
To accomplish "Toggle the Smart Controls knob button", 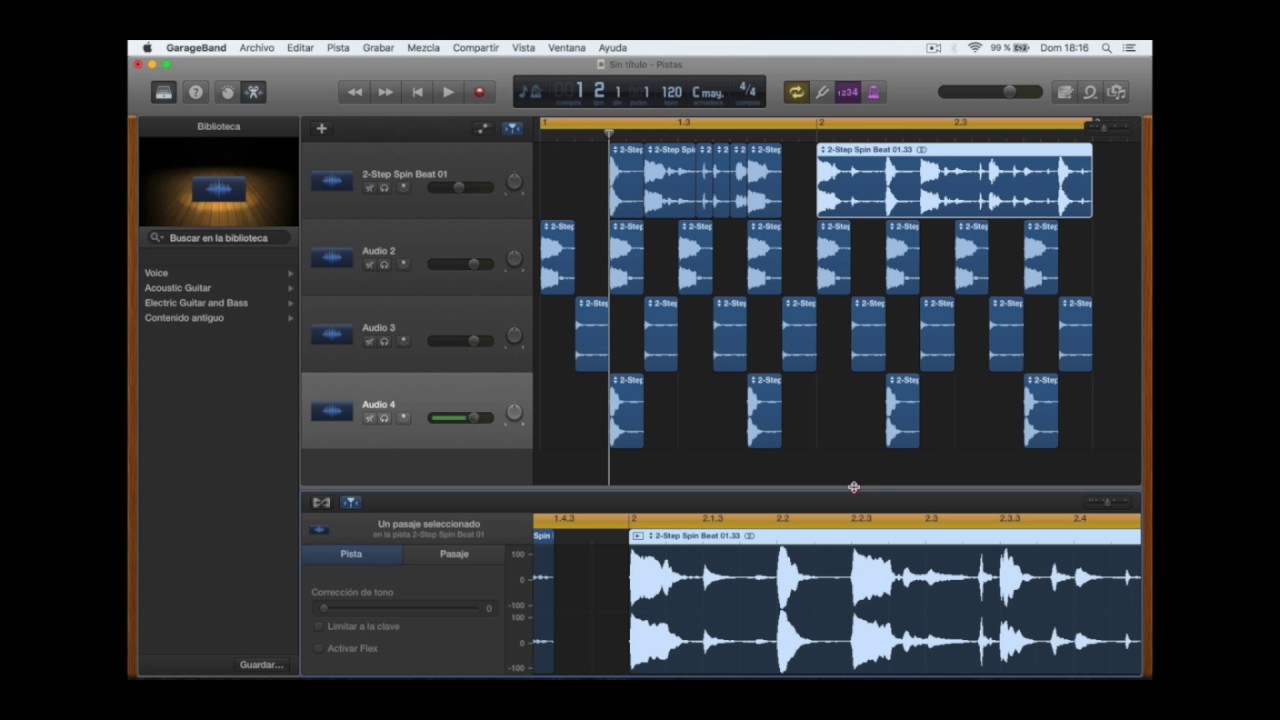I will 227,92.
